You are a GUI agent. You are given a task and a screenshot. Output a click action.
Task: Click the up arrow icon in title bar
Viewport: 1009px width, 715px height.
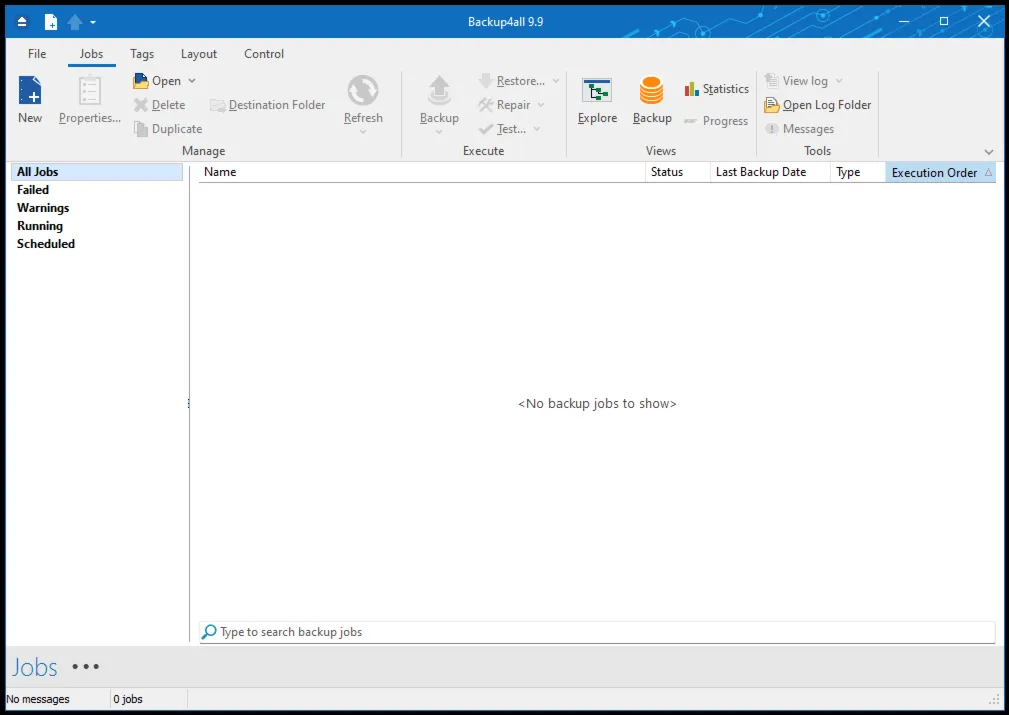click(75, 22)
